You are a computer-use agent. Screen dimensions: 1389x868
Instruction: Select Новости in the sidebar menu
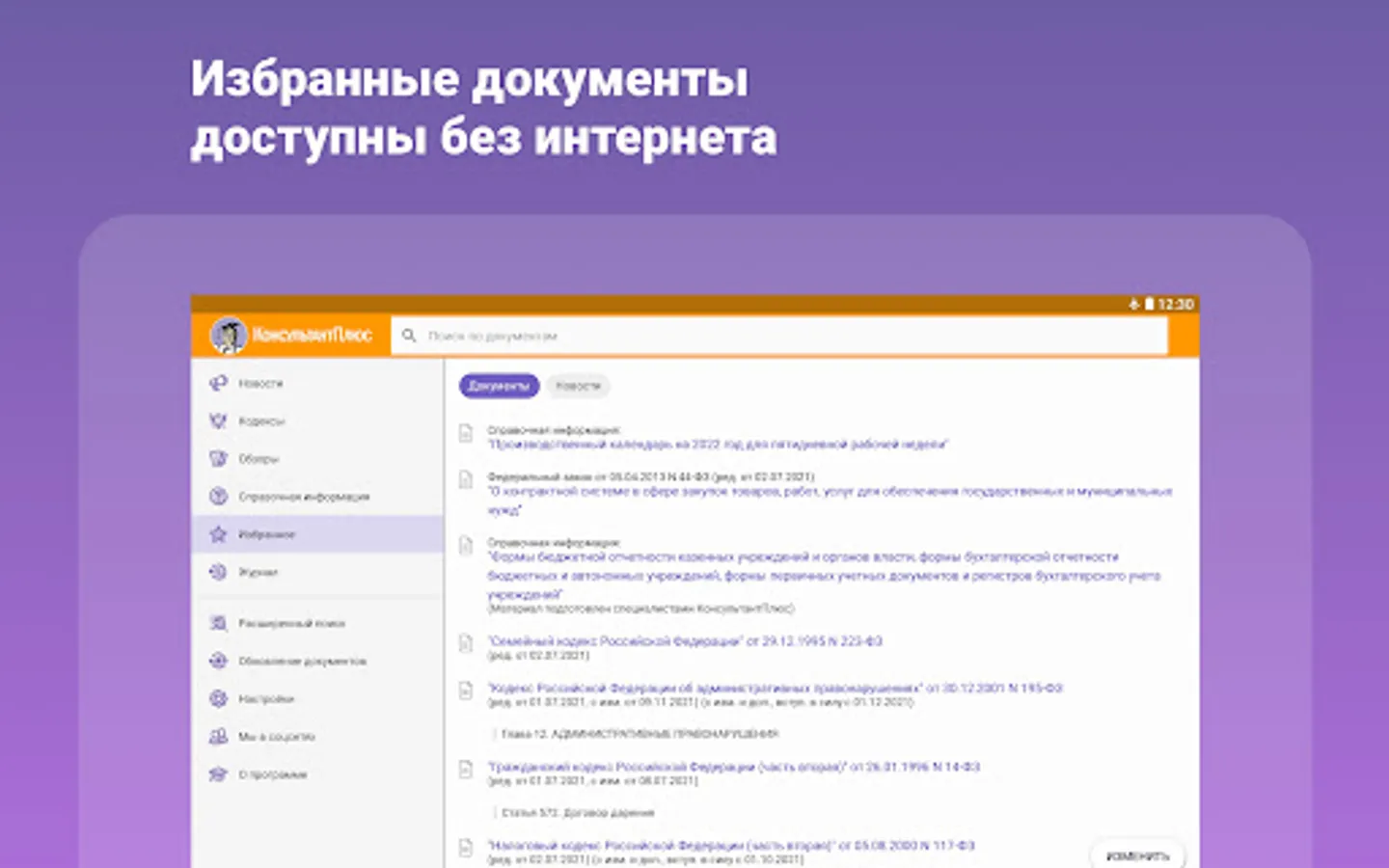[x=317, y=383]
